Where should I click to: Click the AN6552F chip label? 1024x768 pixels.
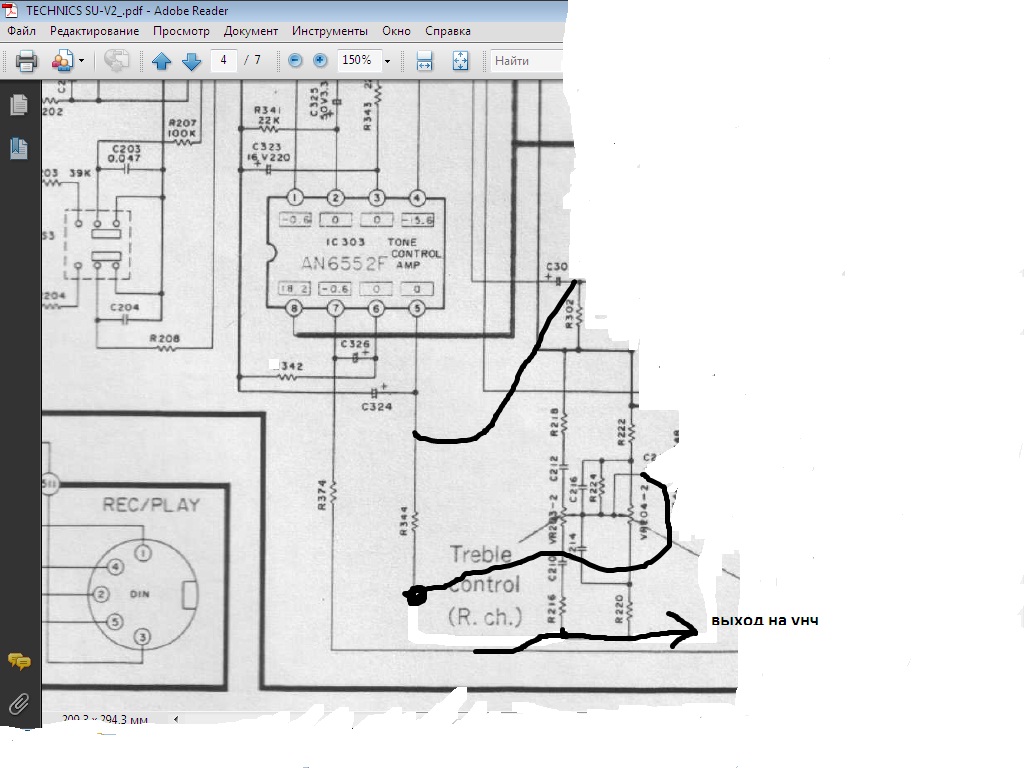[x=344, y=263]
